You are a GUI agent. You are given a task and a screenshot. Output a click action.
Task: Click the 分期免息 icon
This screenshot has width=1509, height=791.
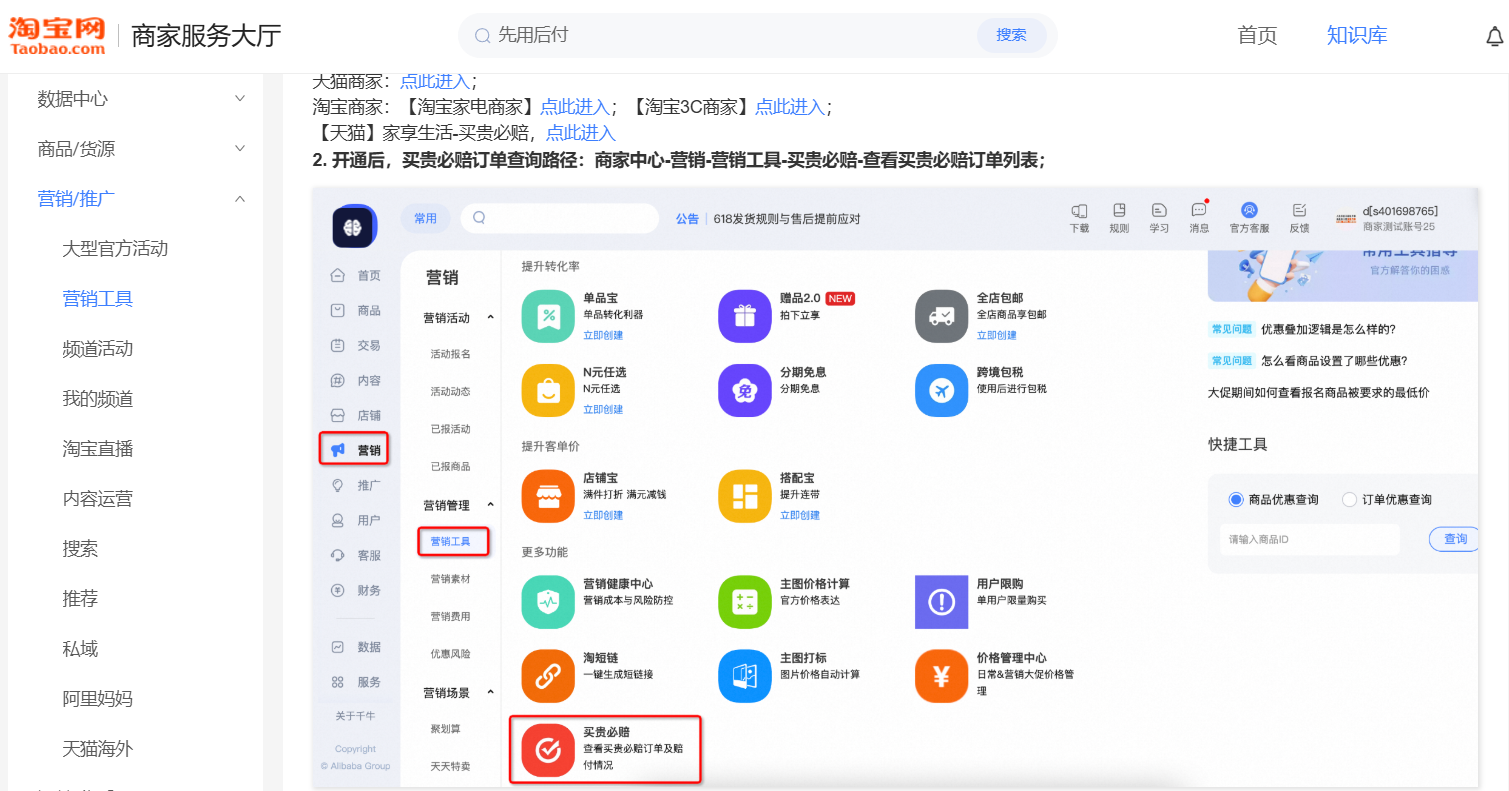[744, 390]
